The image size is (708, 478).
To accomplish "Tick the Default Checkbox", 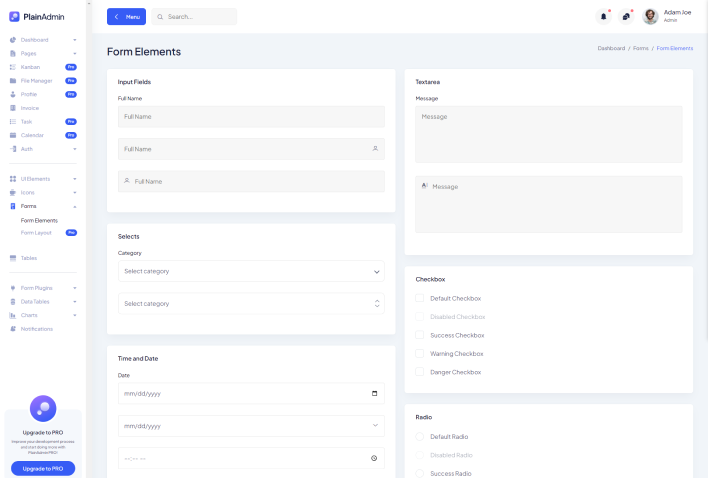I will pyautogui.click(x=420, y=298).
